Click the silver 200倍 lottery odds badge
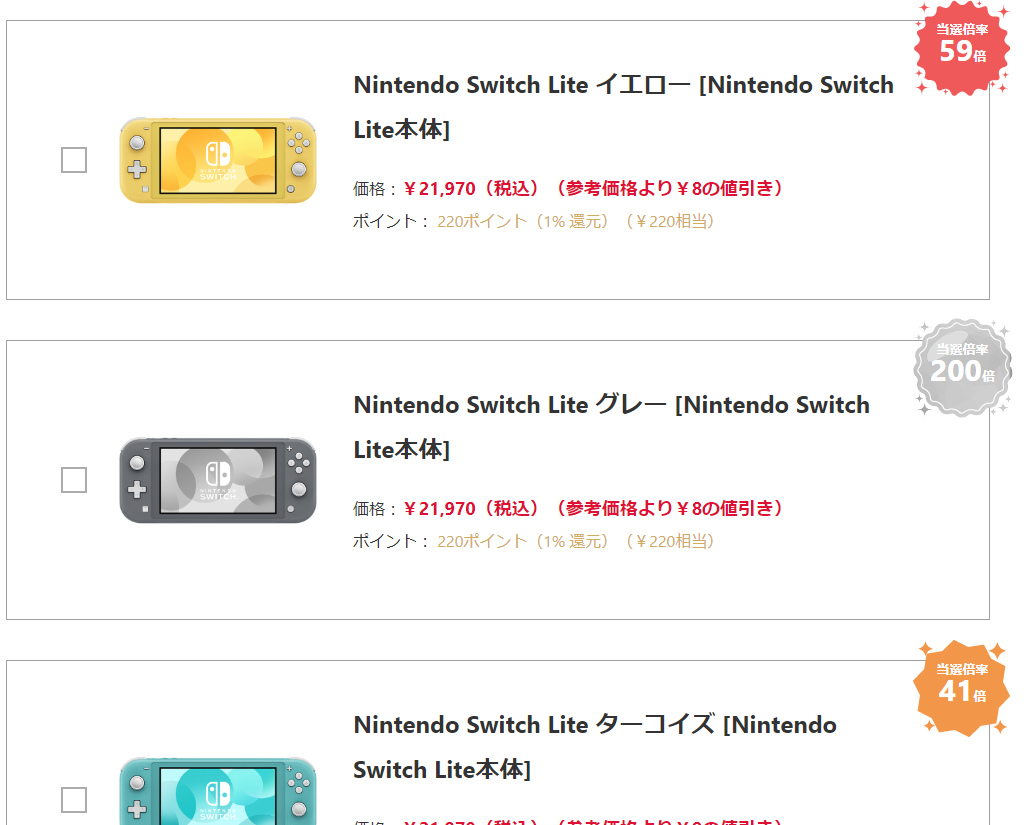Image resolution: width=1028 pixels, height=825 pixels. [x=962, y=367]
